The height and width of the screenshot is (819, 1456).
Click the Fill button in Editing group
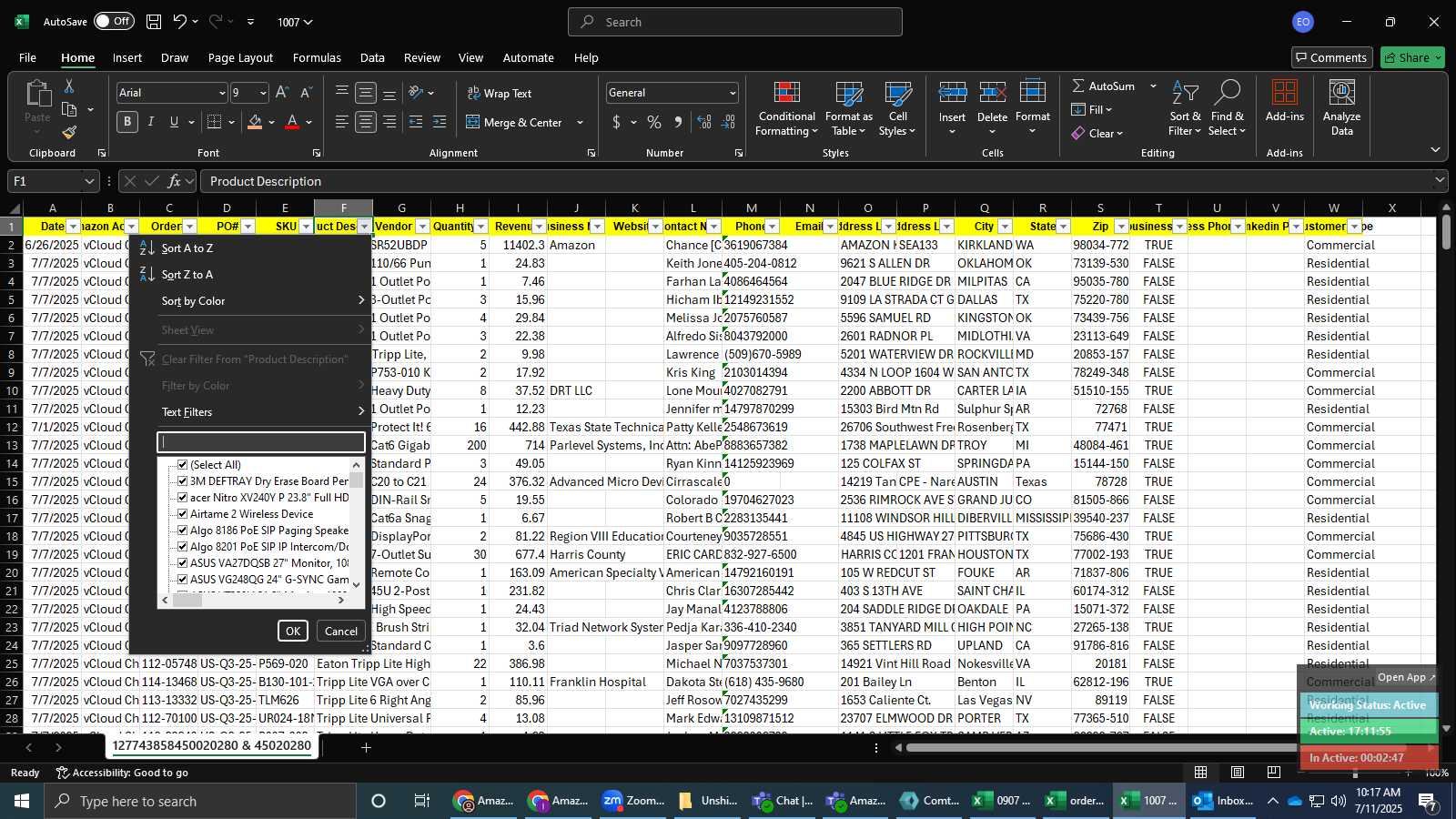[1093, 109]
